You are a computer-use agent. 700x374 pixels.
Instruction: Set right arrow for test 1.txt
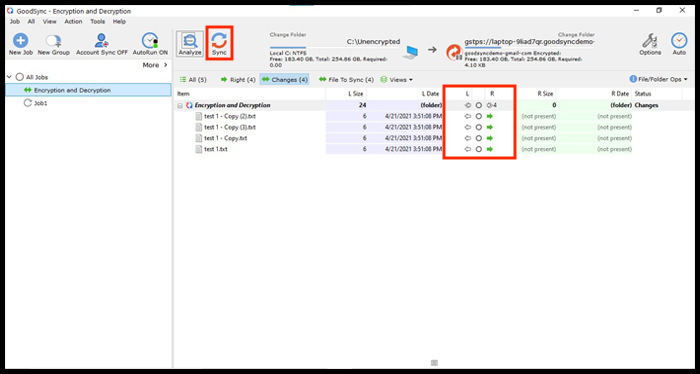[490, 150]
